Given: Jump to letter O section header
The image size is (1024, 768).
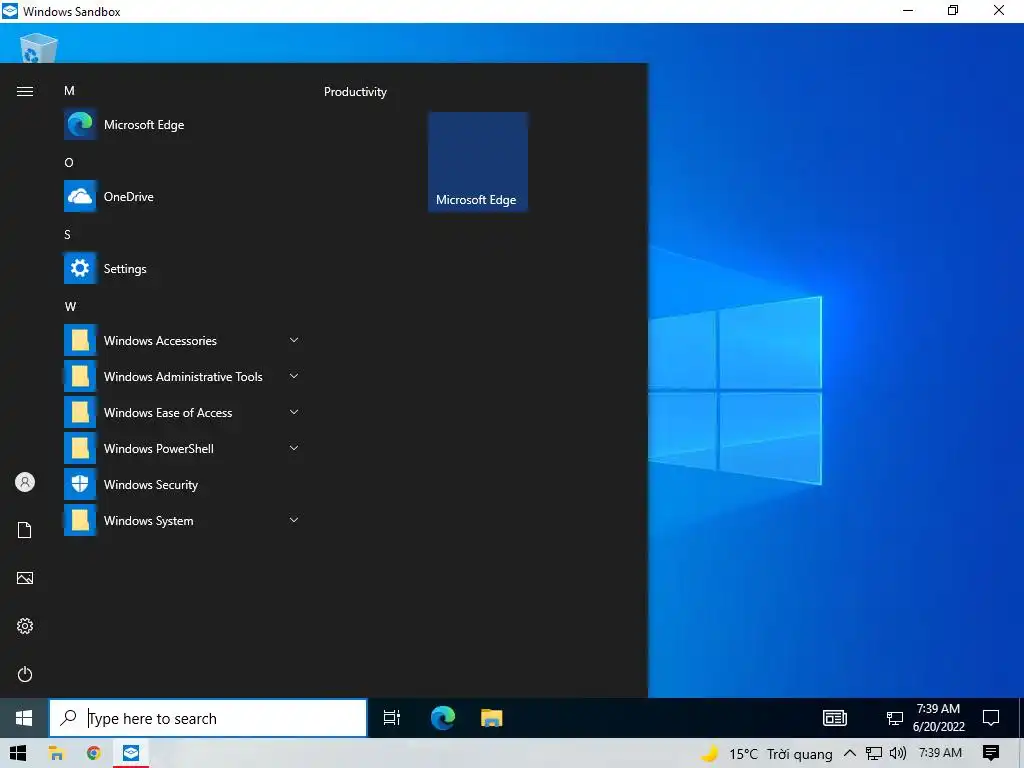Looking at the screenshot, I should (x=69, y=163).
